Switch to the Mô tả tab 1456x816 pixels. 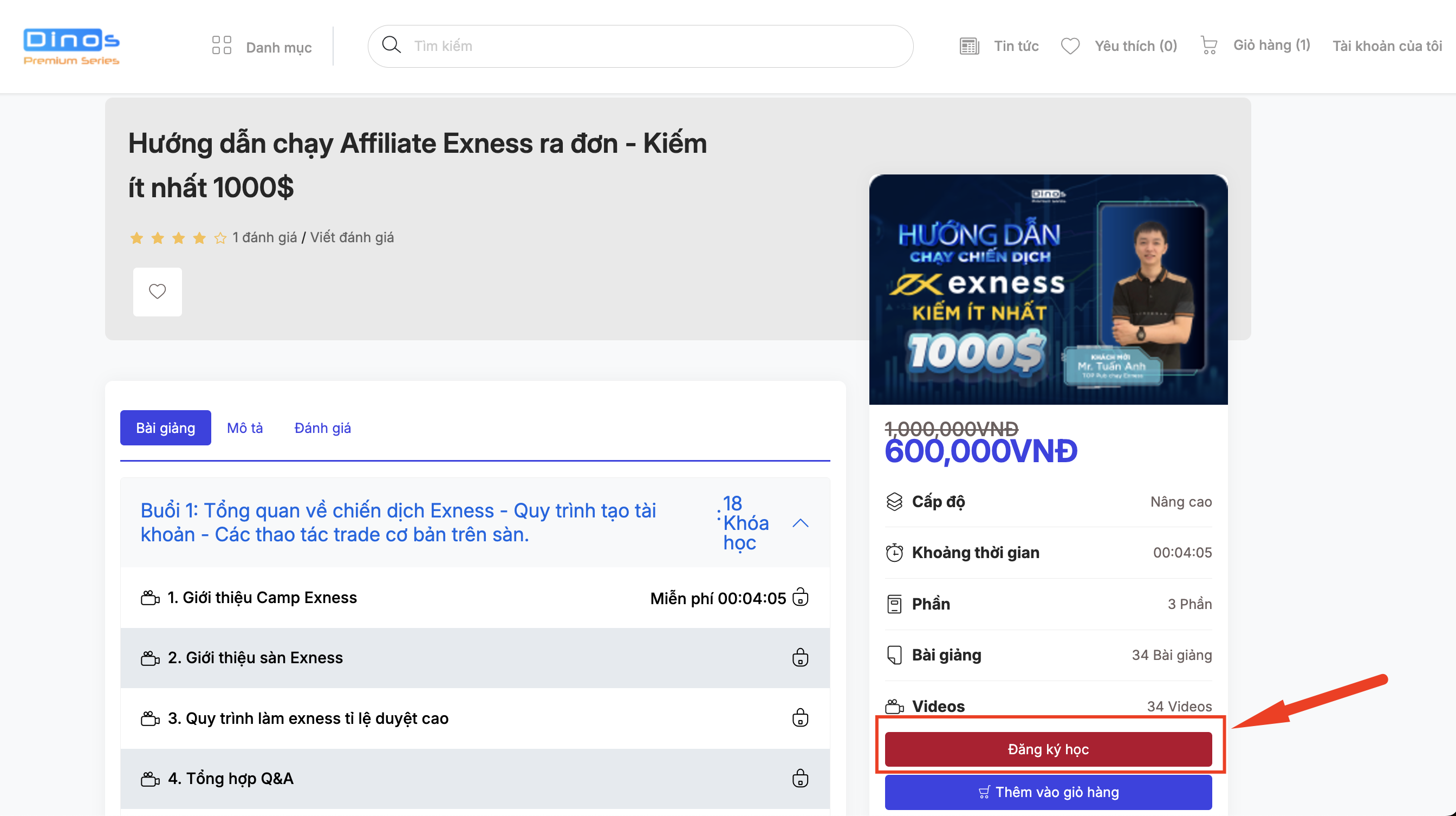(245, 428)
